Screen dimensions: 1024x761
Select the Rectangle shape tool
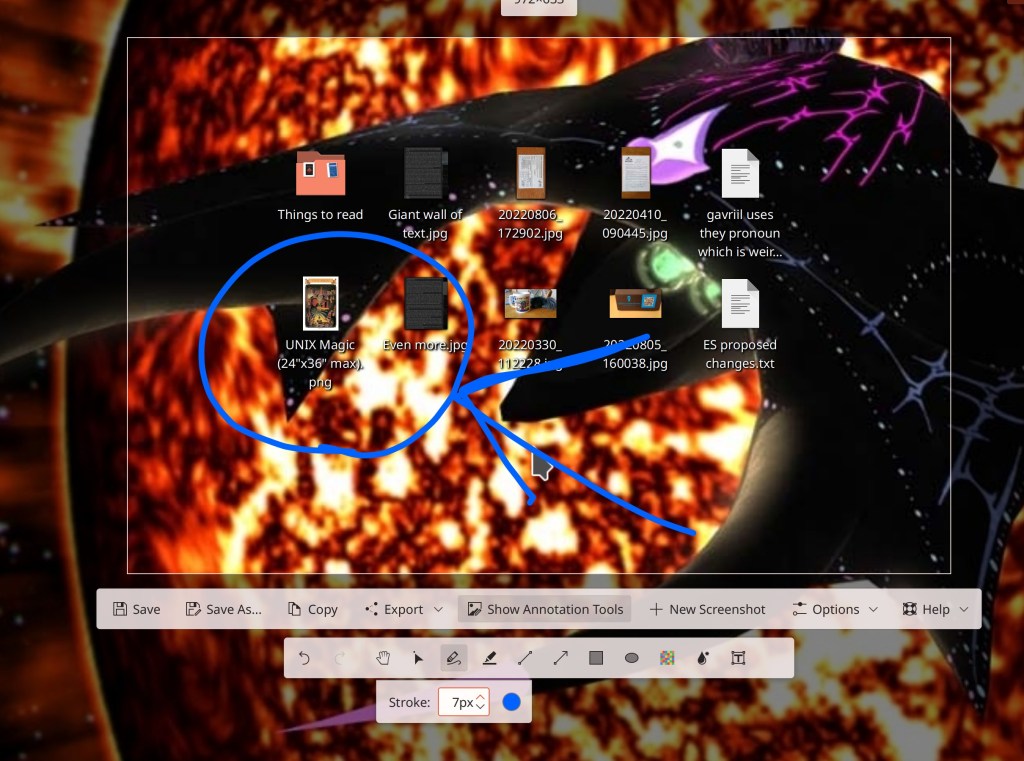pos(596,658)
